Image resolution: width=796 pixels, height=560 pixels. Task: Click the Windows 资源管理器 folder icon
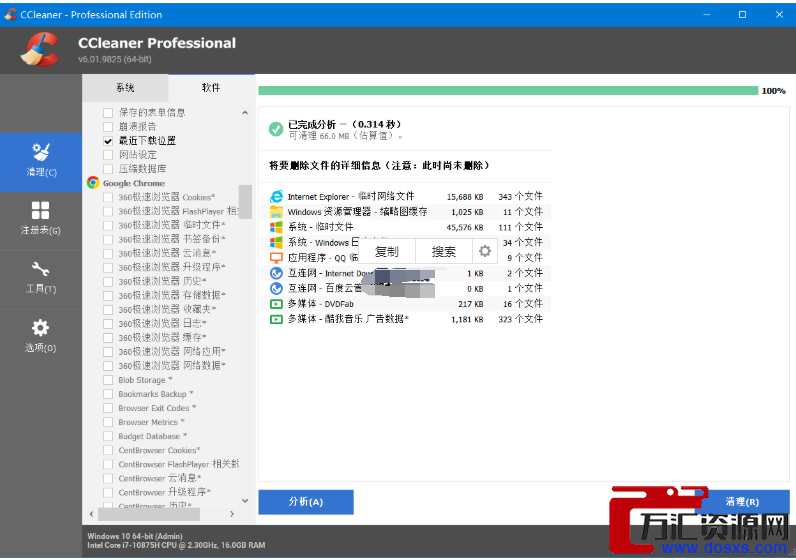pos(276,212)
